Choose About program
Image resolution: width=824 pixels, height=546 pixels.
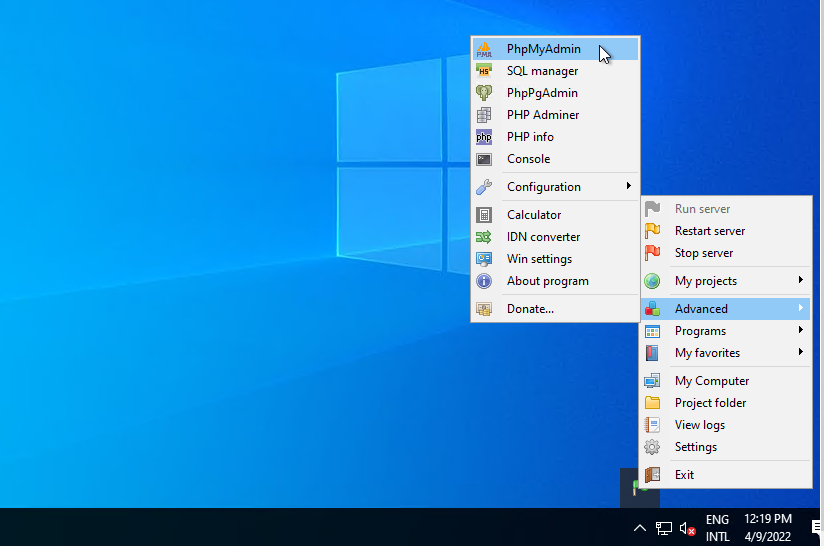547,281
